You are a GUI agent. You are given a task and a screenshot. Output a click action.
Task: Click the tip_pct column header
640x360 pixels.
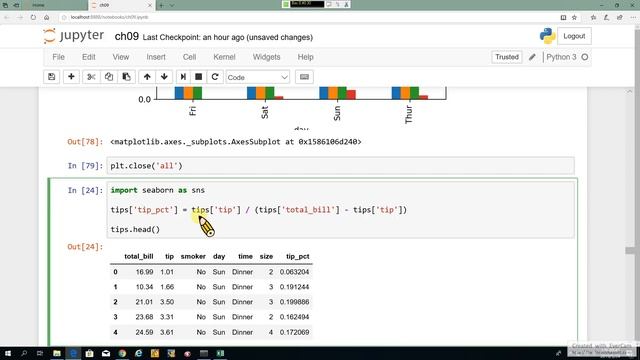(298, 256)
